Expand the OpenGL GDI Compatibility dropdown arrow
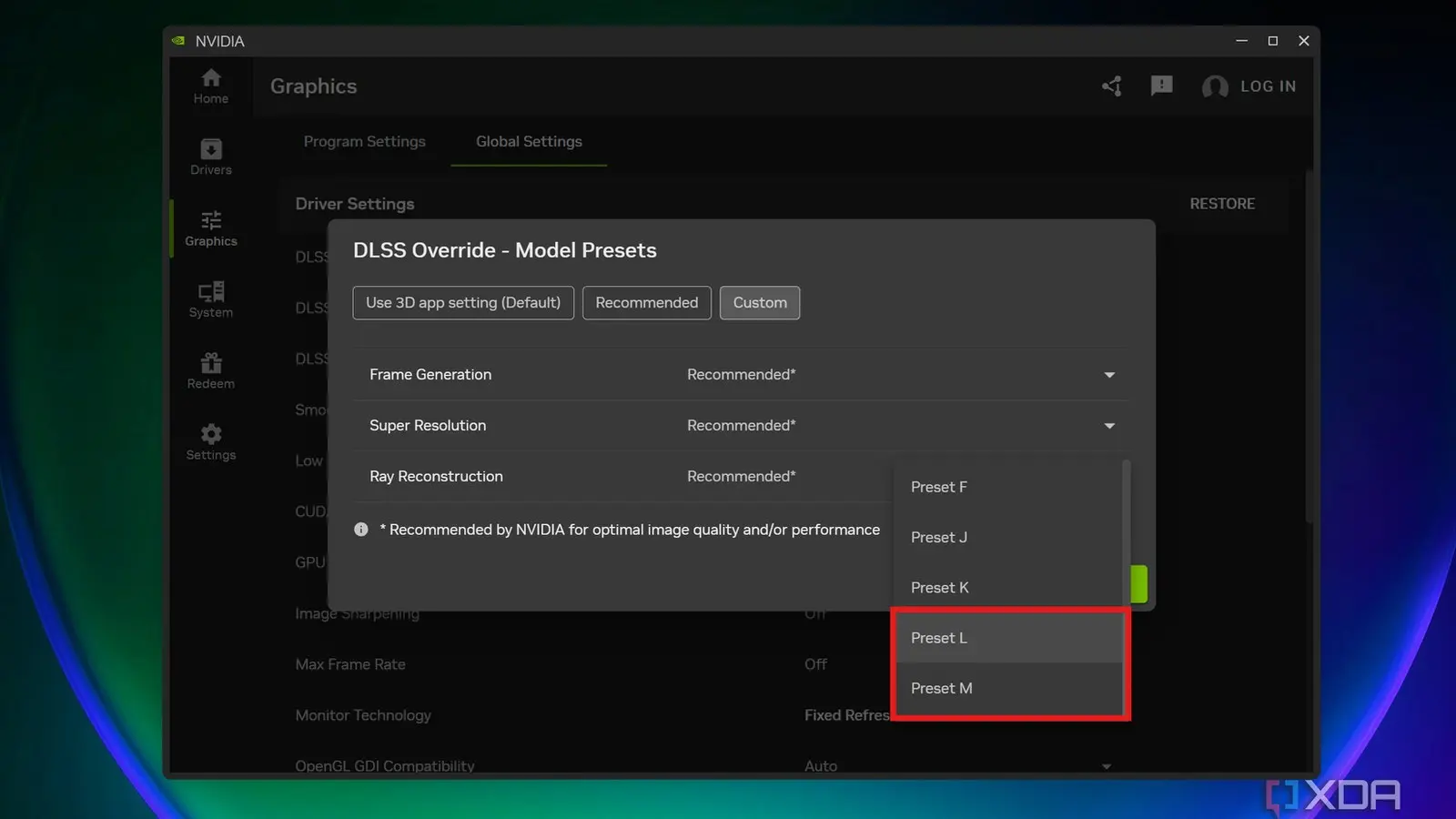Image resolution: width=1456 pixels, height=819 pixels. 1107,766
